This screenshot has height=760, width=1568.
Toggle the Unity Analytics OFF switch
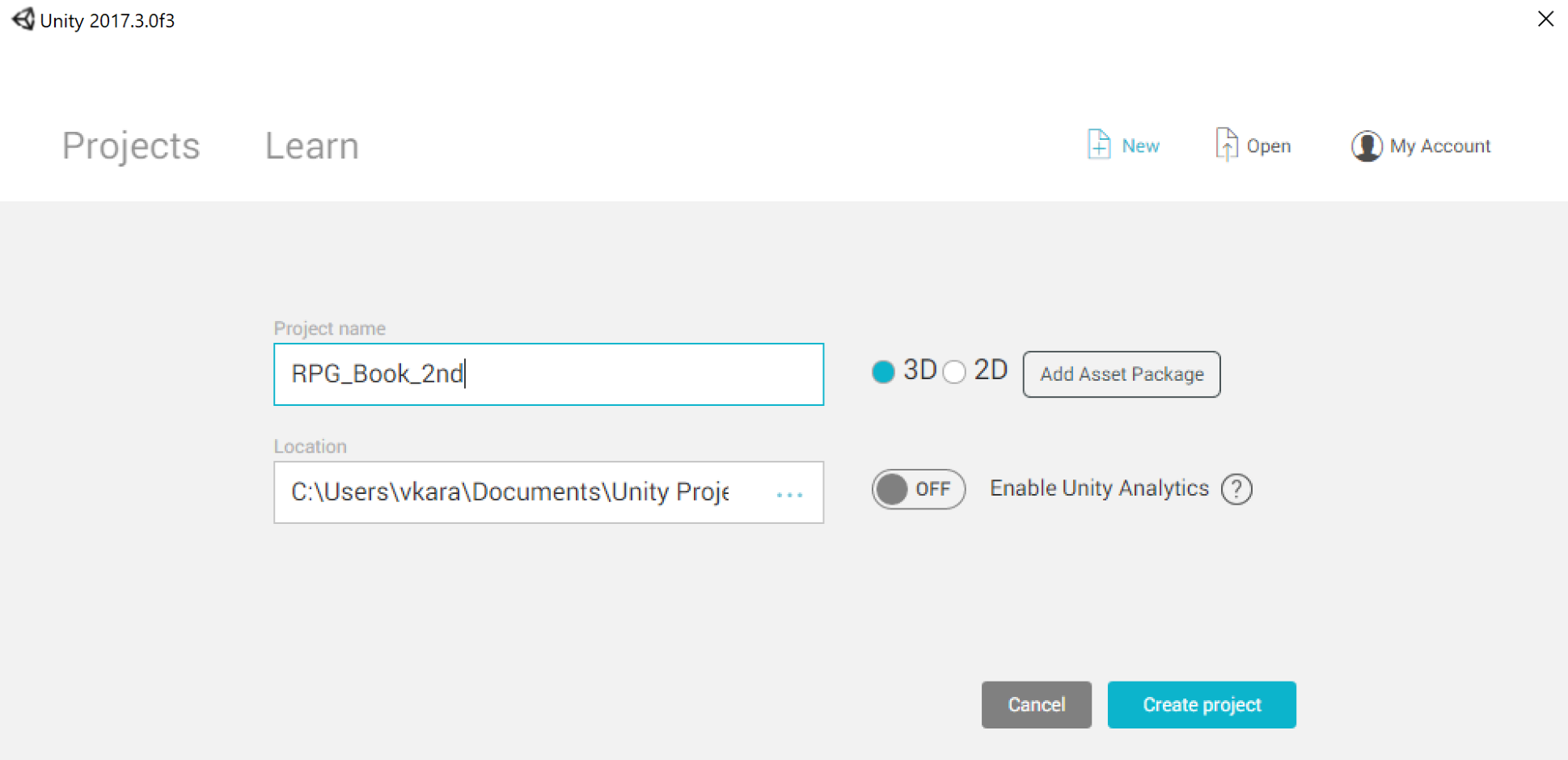[919, 489]
